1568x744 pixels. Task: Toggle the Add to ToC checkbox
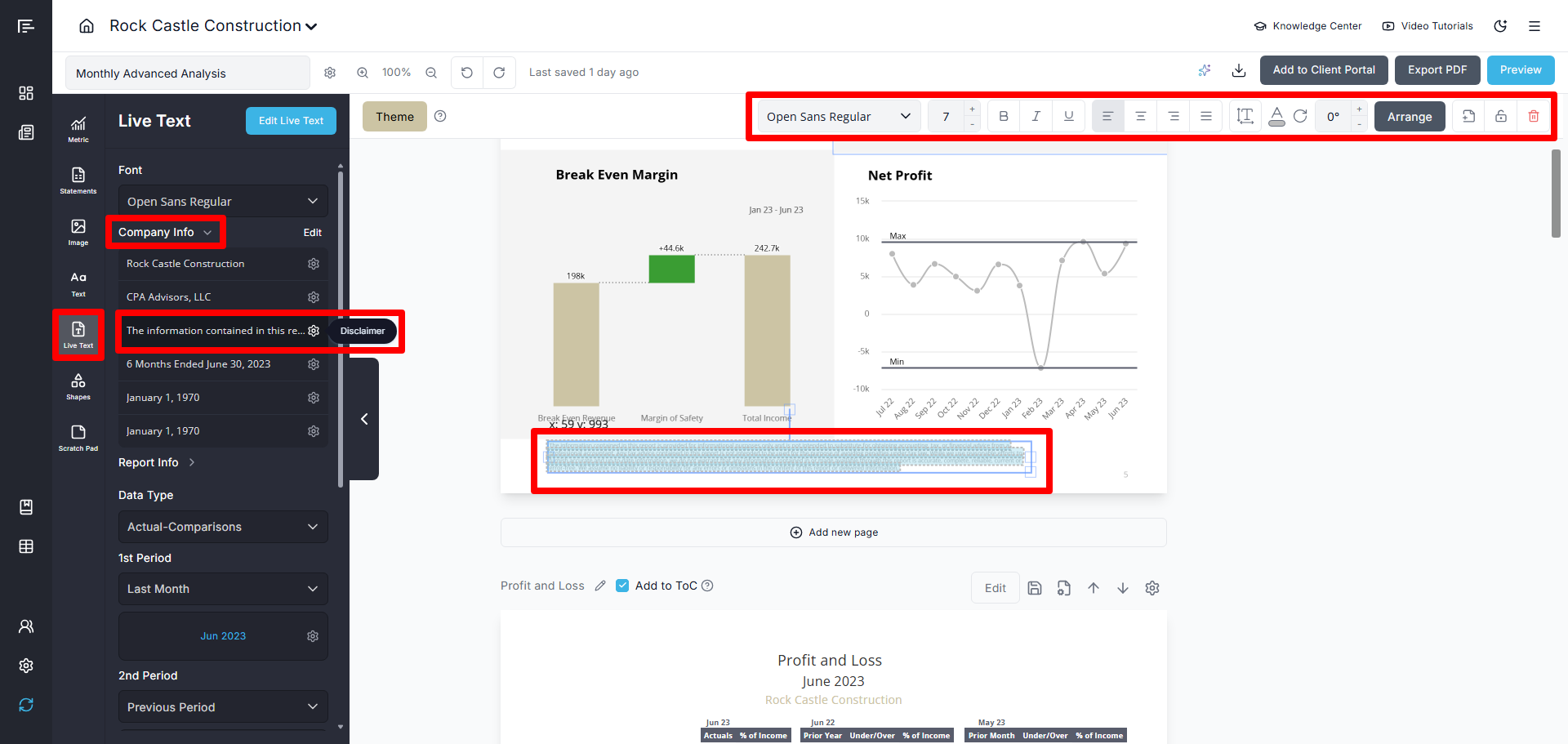[x=622, y=586]
